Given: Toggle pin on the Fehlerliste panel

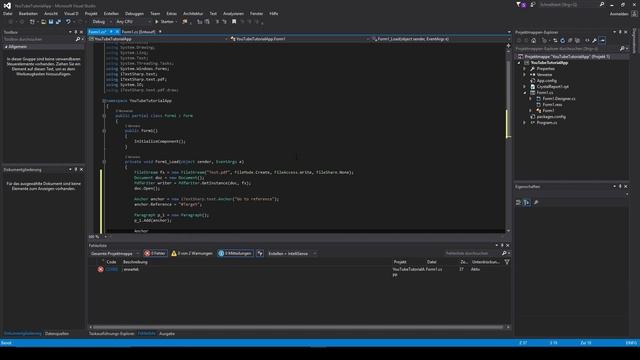Looking at the screenshot, I should click(502, 246).
